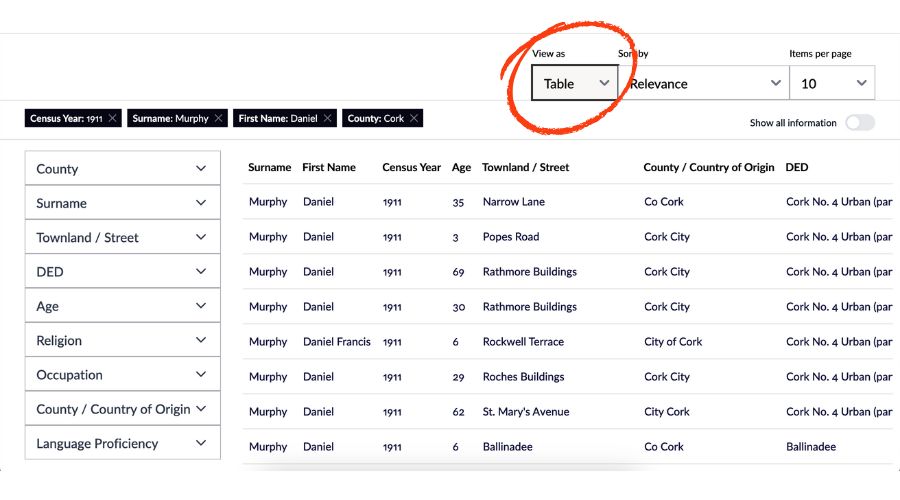Viewport: 900px width, 500px height.
Task: Click the Census Year column header
Action: pyautogui.click(x=411, y=168)
